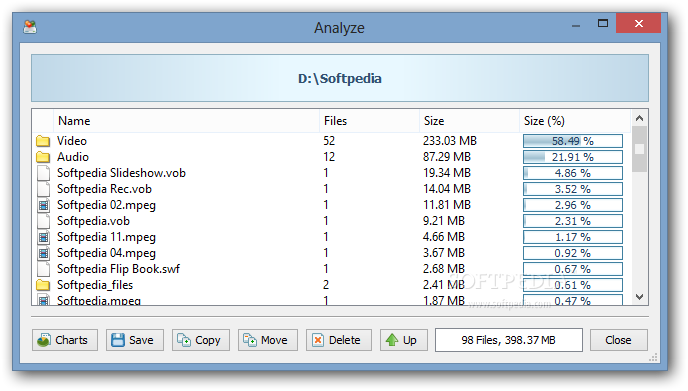Select the Softpedia.vob file name

[93, 221]
